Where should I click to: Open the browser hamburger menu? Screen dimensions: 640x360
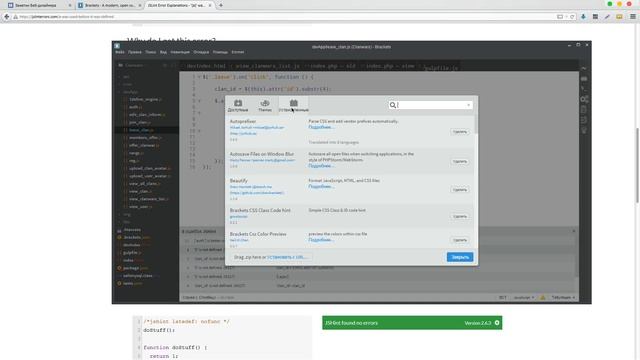pos(633,17)
